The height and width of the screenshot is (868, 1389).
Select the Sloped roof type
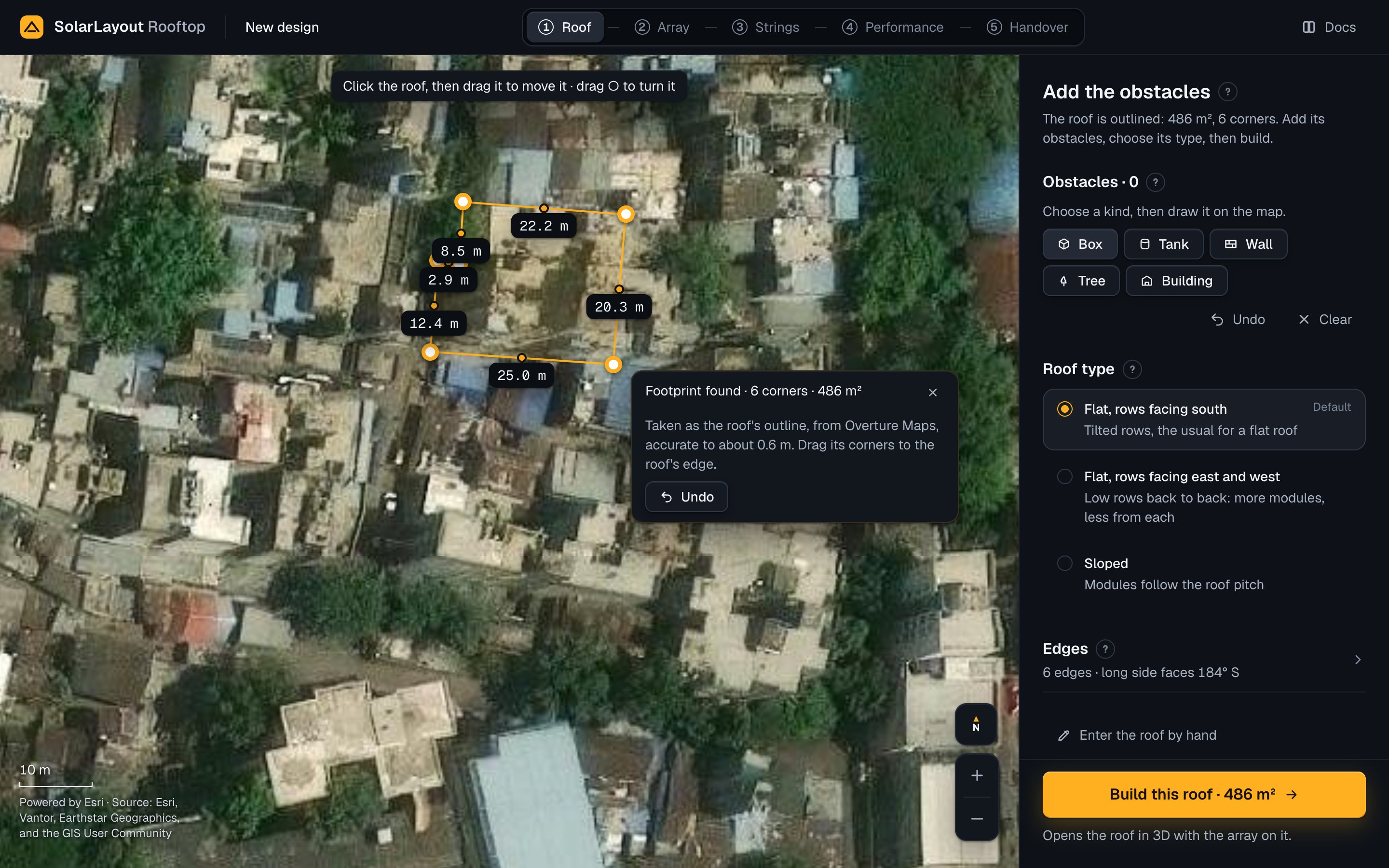point(1204,573)
